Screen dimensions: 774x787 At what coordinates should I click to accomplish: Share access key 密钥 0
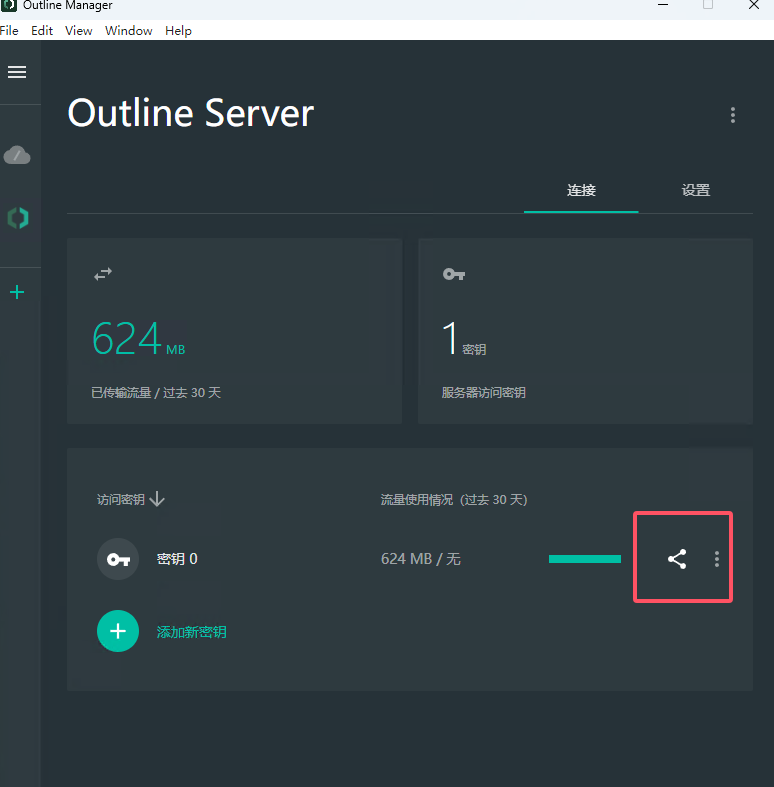677,559
